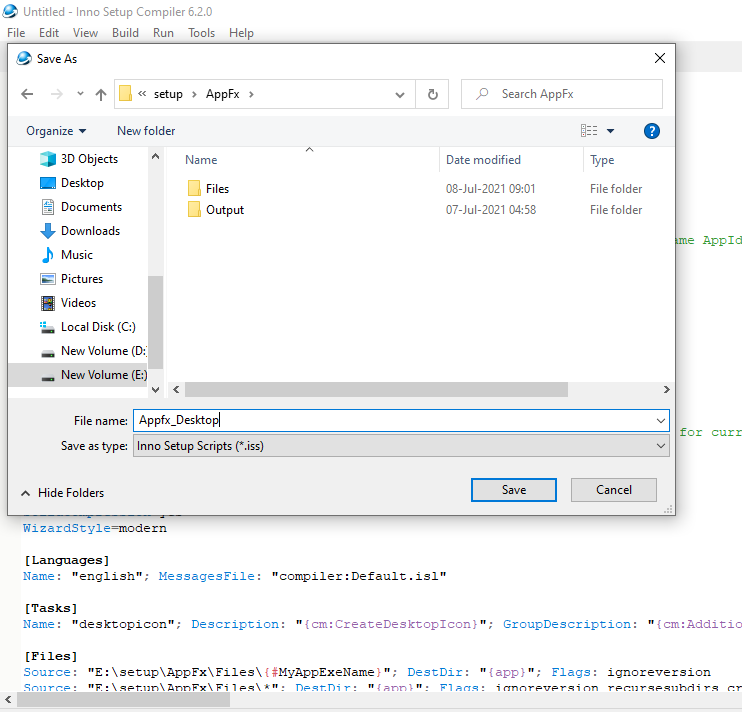This screenshot has width=742, height=712.
Task: Click file list right scroll arrow
Action: pyautogui.click(x=666, y=389)
